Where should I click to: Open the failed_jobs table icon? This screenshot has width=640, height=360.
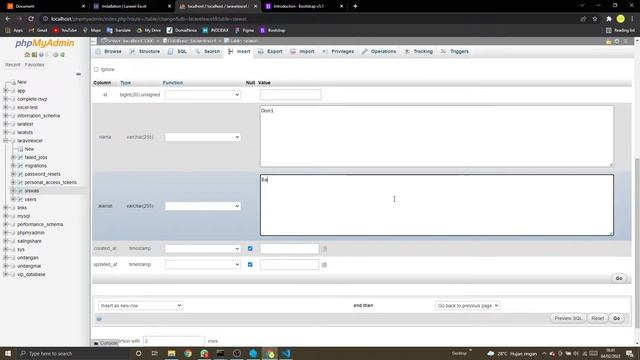tap(20, 157)
